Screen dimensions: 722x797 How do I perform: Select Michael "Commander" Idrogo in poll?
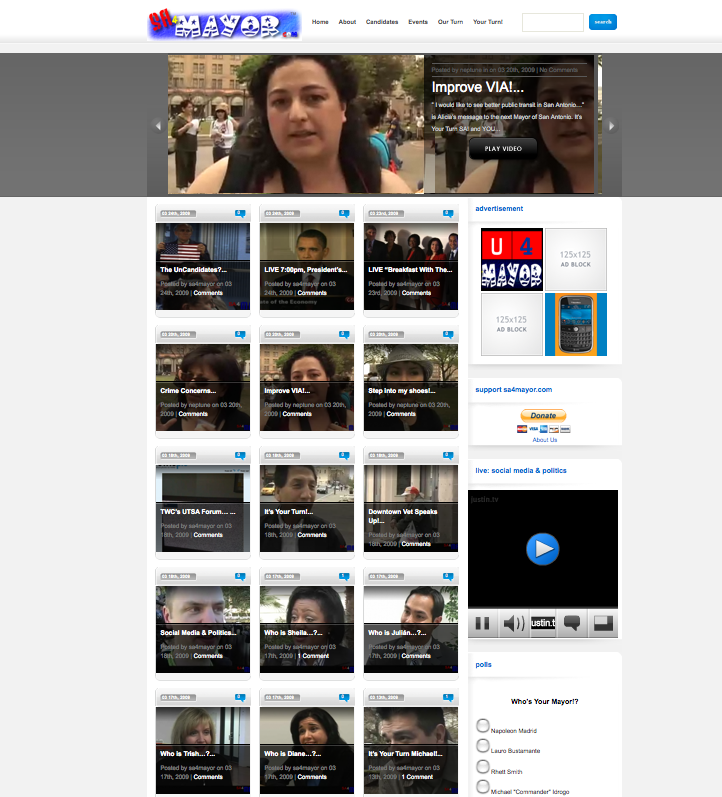pos(483,786)
